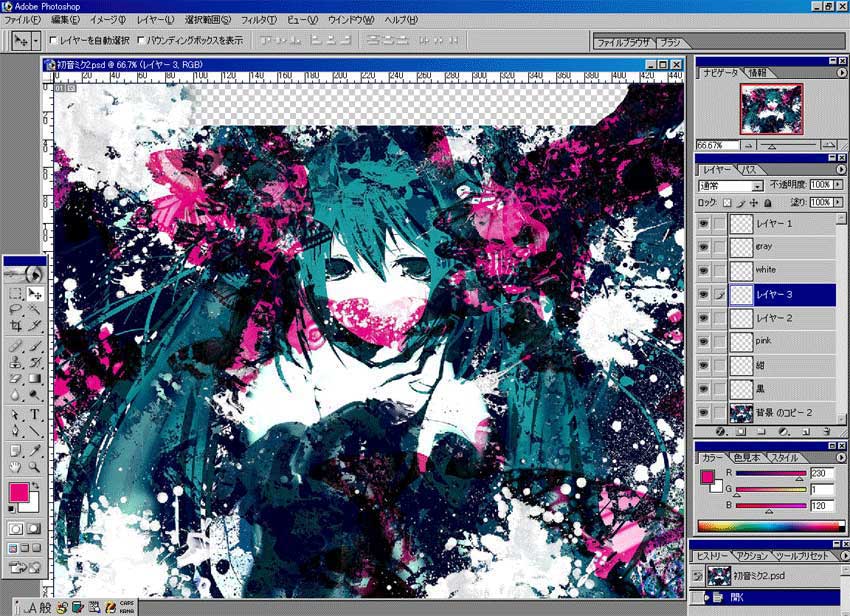The image size is (850, 616).
Task: Hide the white layer
Action: pyautogui.click(x=703, y=271)
